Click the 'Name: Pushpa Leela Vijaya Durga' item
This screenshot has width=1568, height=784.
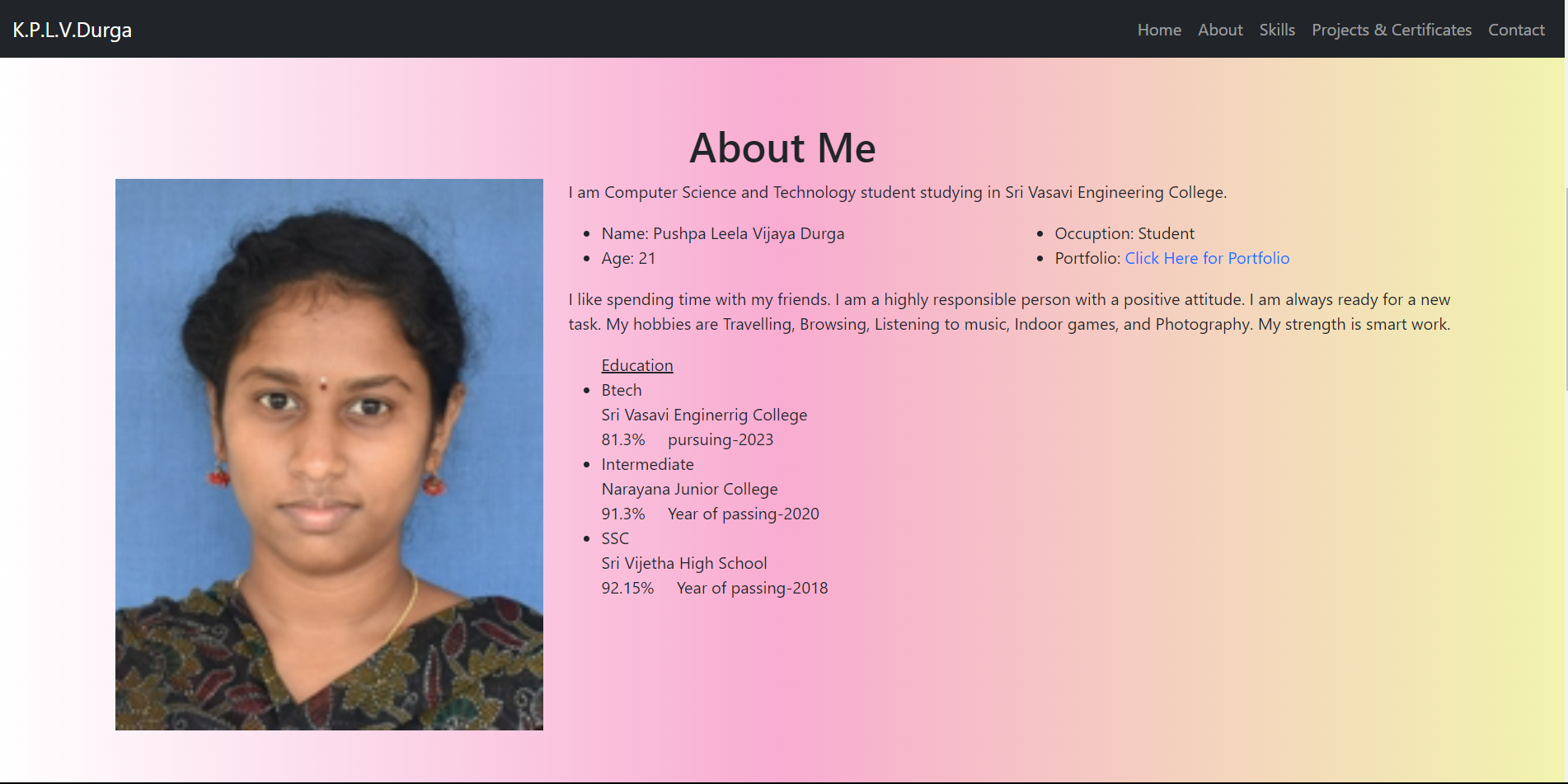point(723,233)
